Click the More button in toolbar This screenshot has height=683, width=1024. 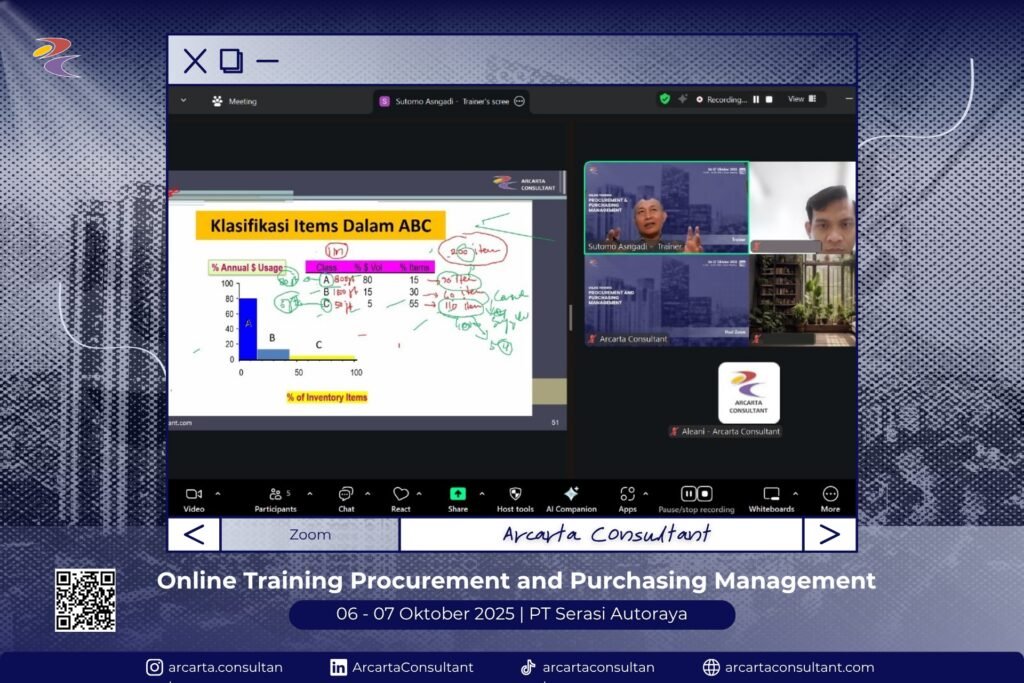click(830, 494)
